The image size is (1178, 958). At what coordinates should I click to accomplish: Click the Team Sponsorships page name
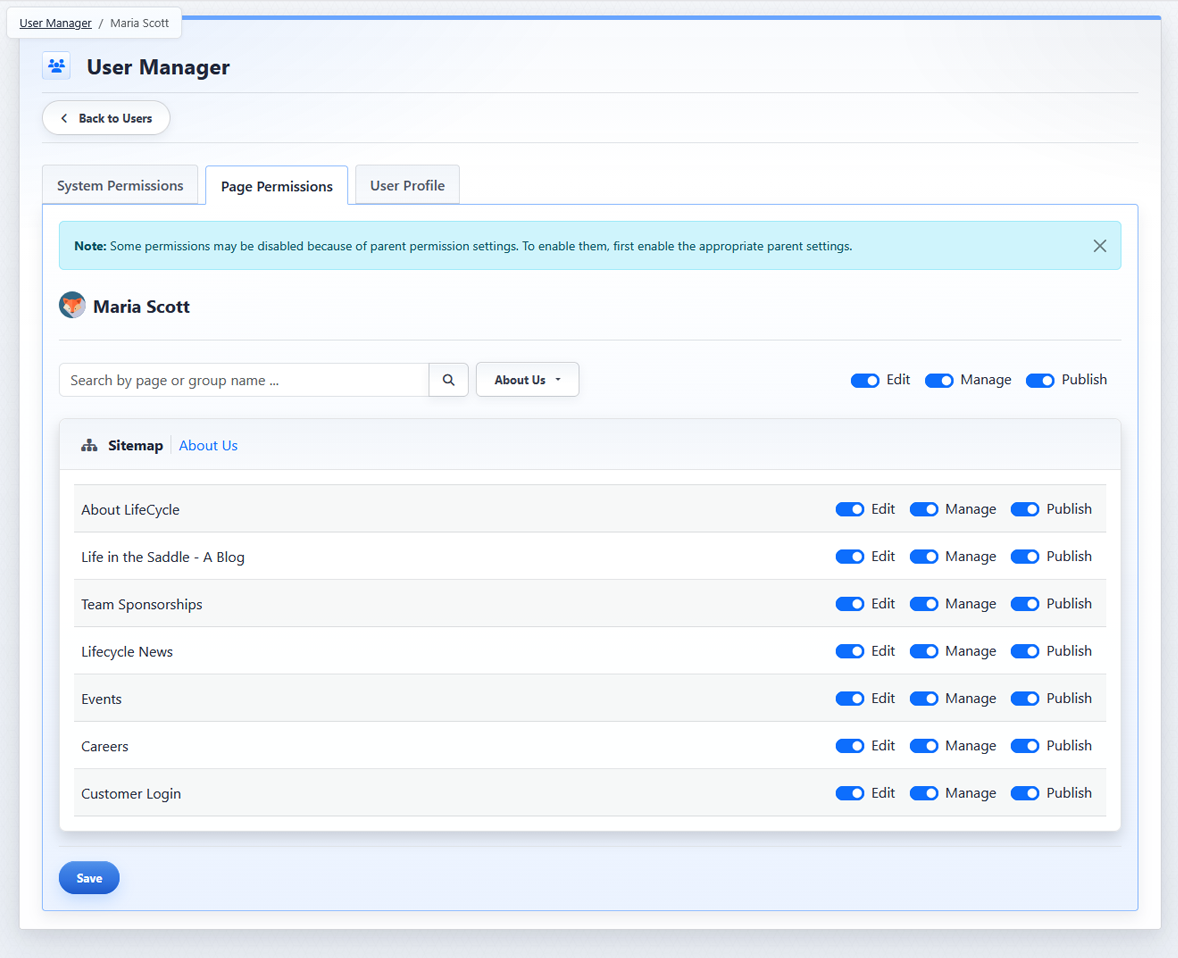(142, 604)
